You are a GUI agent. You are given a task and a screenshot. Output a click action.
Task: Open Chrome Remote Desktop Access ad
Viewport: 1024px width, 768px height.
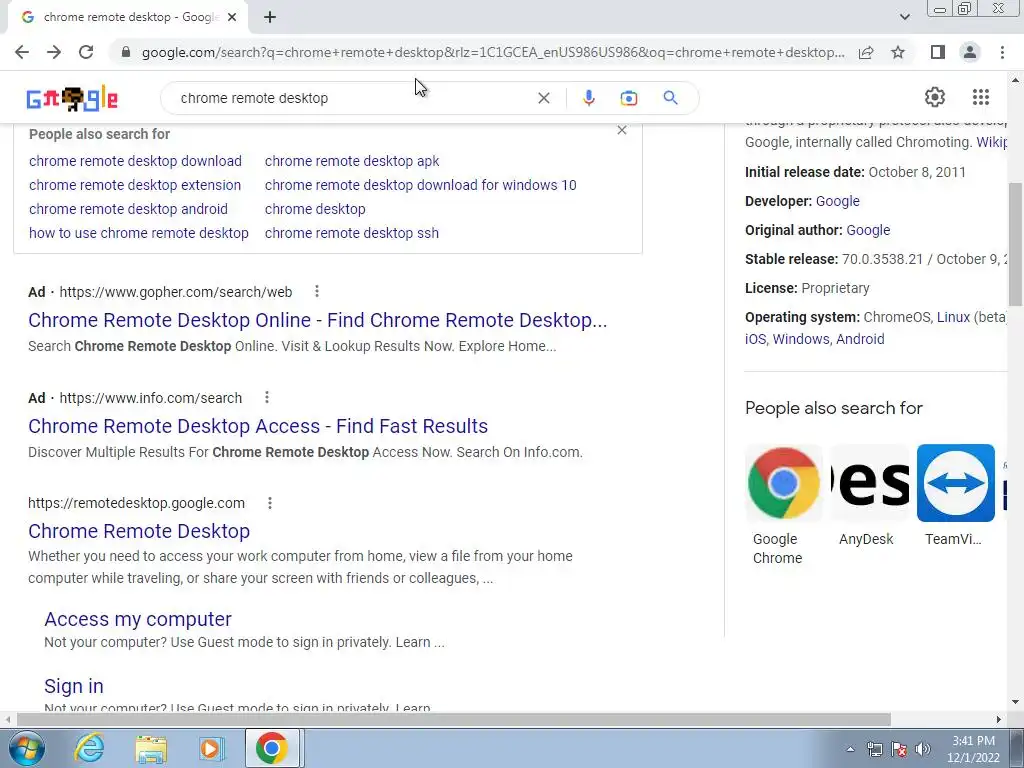click(x=258, y=426)
